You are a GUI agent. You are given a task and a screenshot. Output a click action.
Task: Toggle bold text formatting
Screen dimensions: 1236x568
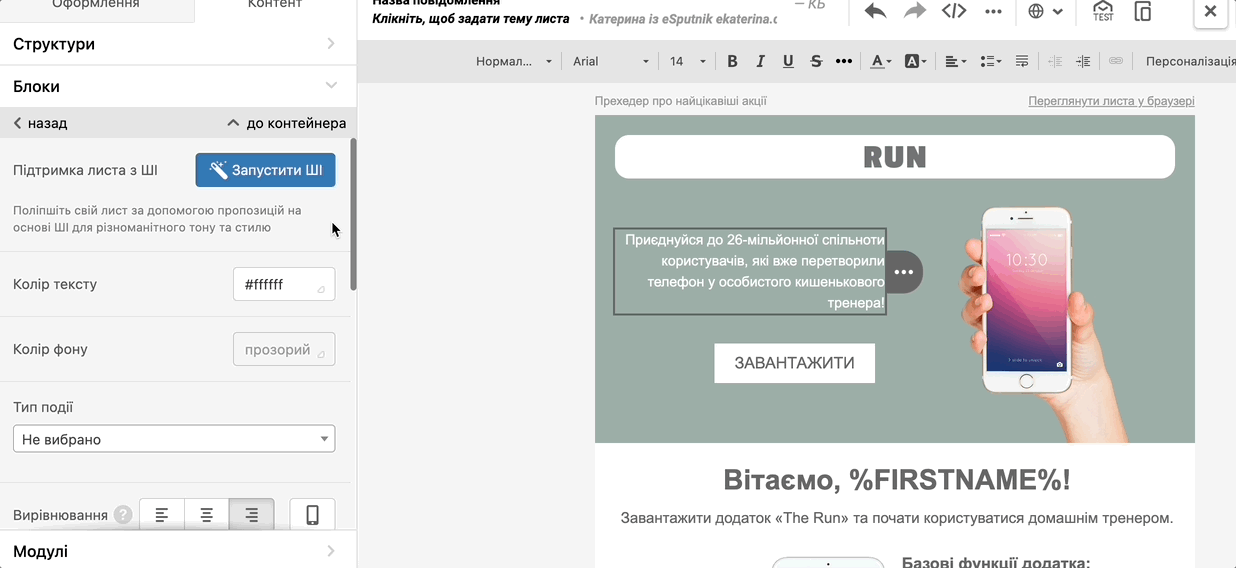pyautogui.click(x=732, y=61)
